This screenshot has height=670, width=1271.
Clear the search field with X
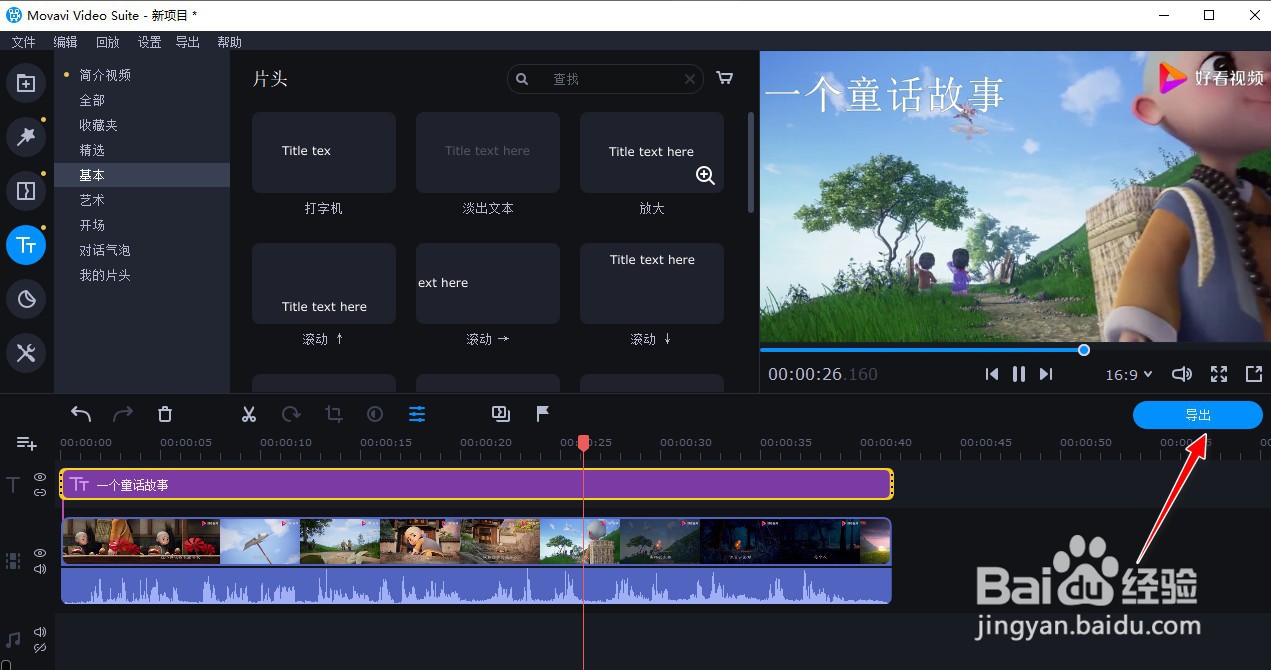click(x=690, y=79)
